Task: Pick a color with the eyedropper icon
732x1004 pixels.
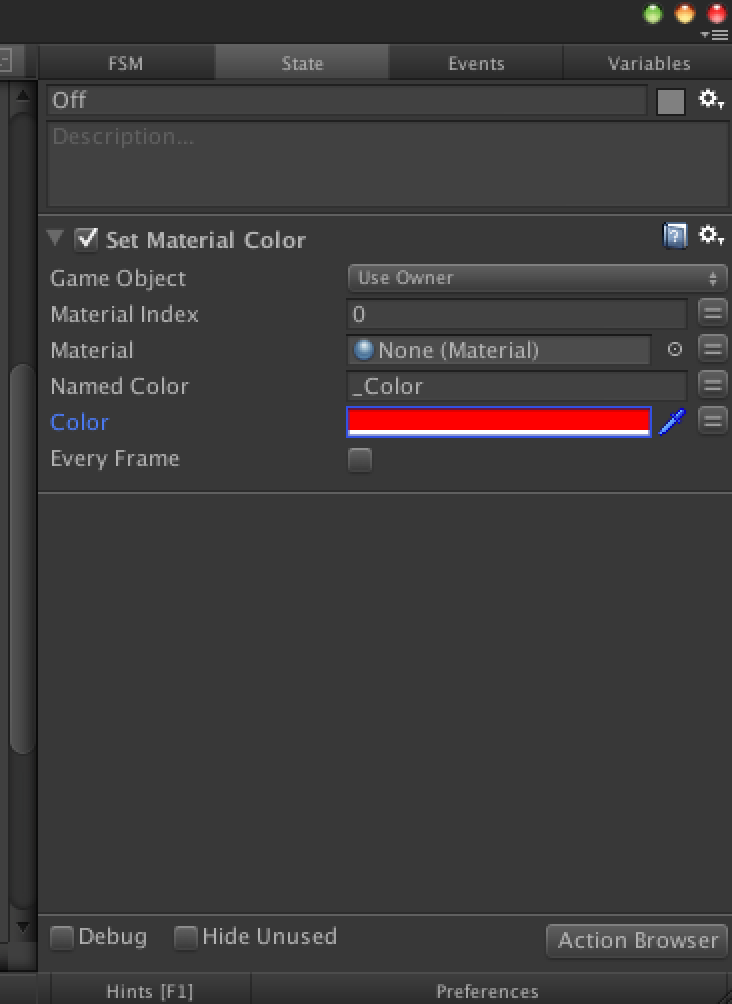Action: pos(672,422)
